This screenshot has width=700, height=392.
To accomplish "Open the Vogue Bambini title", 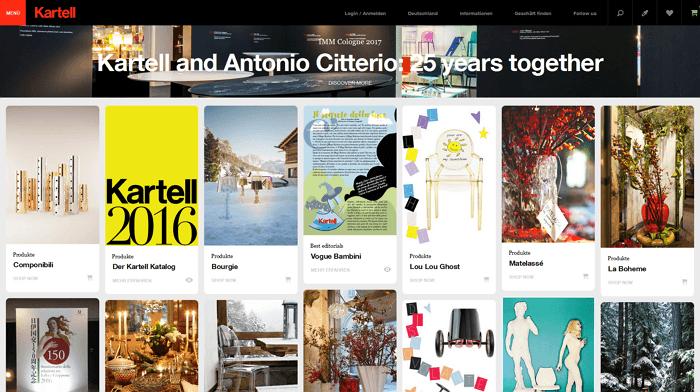I will click(336, 256).
